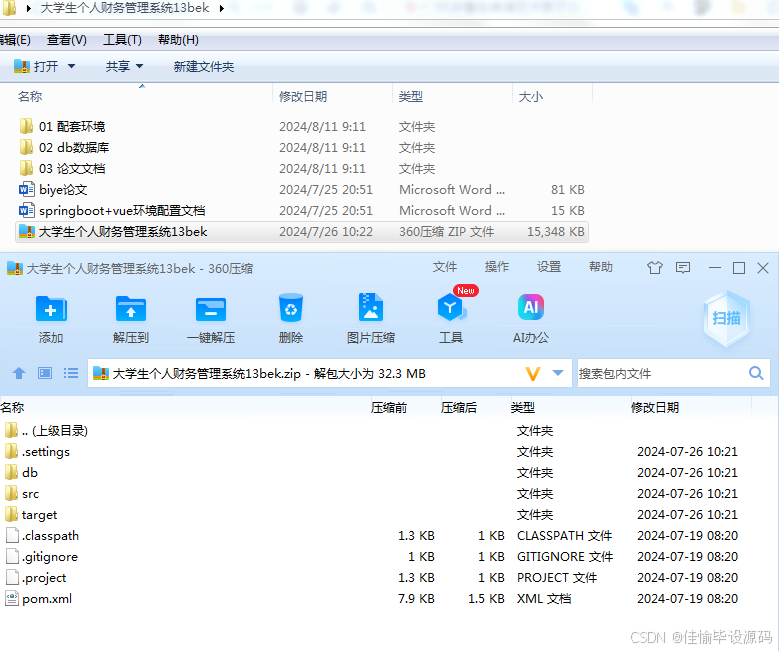
Task: Open the skin (shirt) icon in the 360压缩 title bar
Action: 655,268
